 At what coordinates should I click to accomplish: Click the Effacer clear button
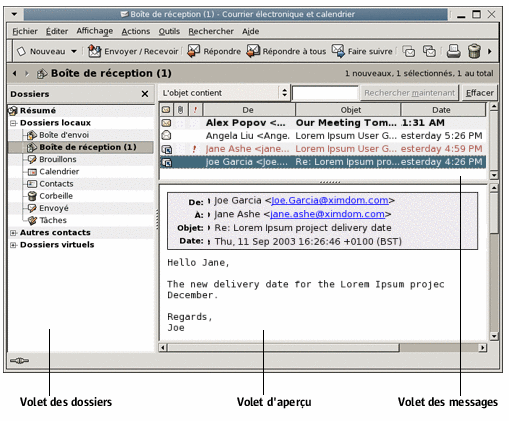coord(479,93)
